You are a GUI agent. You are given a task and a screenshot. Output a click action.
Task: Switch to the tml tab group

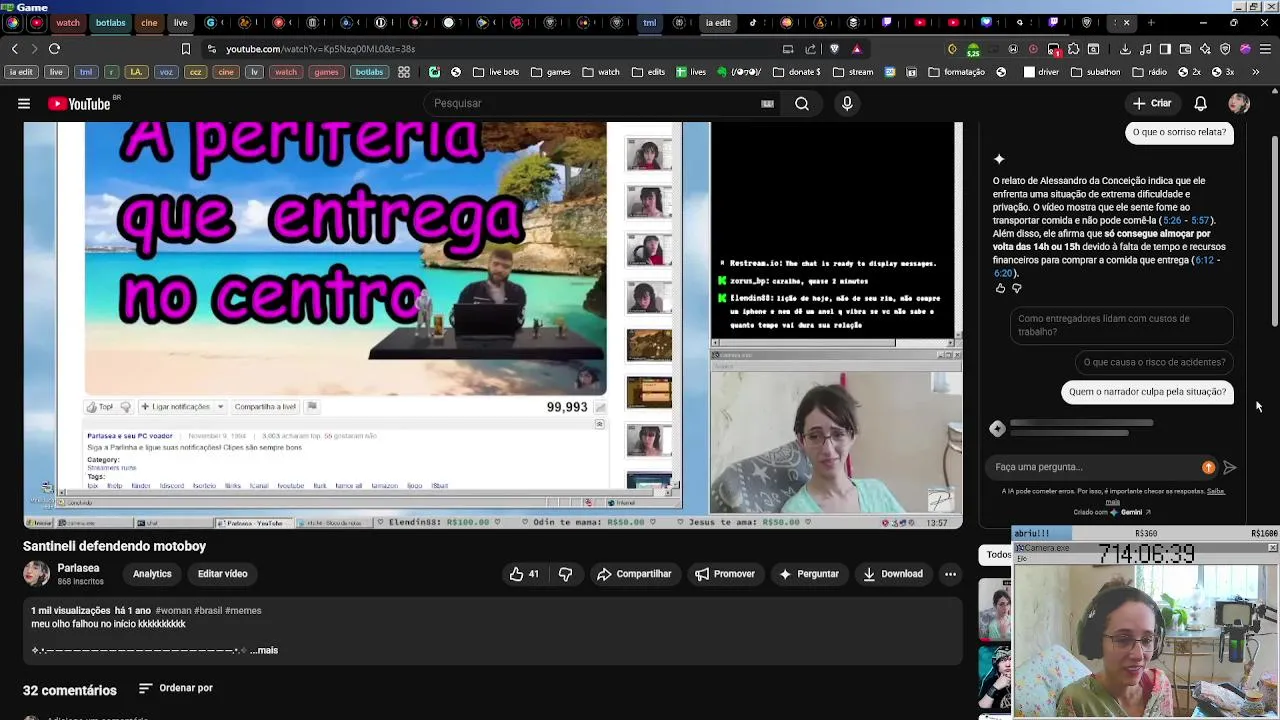point(650,22)
